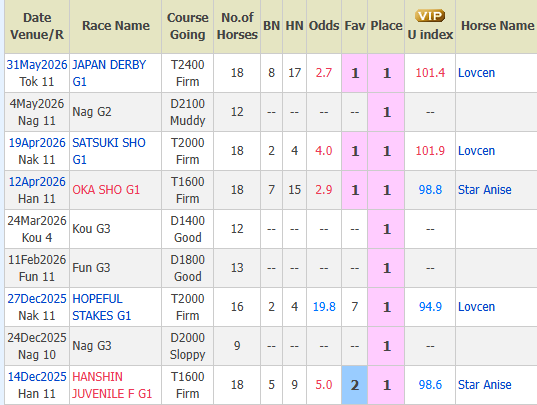
Task: Open the 12Apr2026 race date link
Action: (37, 182)
